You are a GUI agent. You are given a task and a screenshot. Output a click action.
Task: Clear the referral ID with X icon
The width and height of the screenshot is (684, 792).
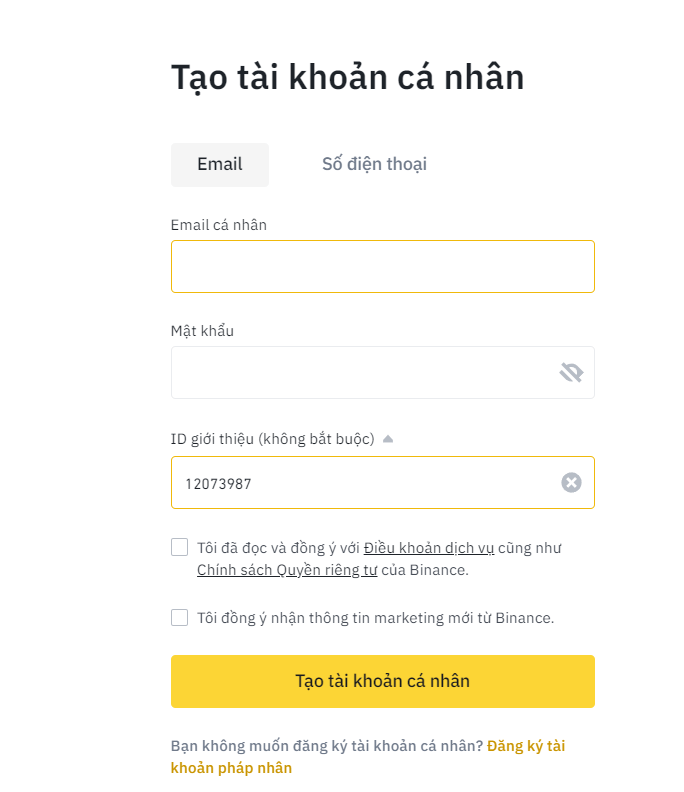point(571,483)
